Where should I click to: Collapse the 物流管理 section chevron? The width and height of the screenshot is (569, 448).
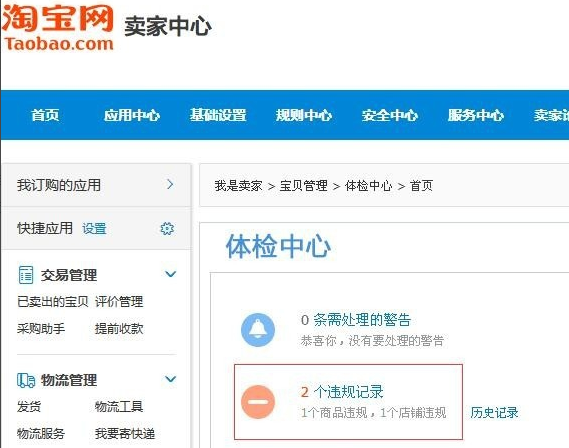click(171, 379)
